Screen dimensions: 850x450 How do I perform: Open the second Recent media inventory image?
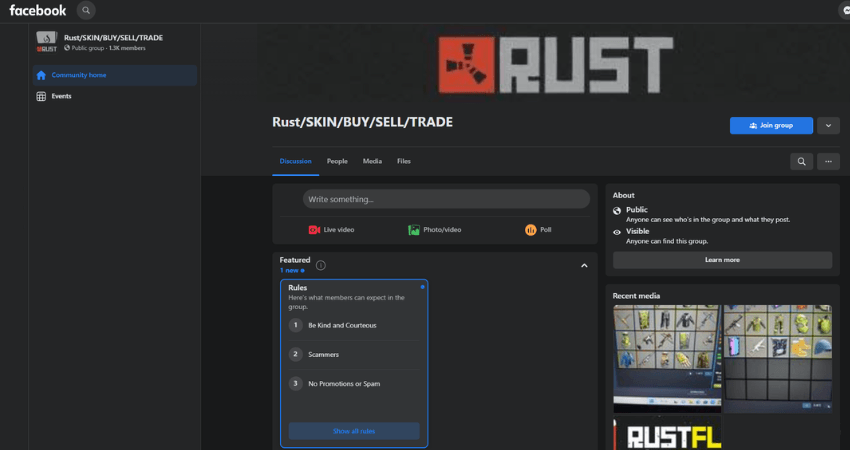778,358
